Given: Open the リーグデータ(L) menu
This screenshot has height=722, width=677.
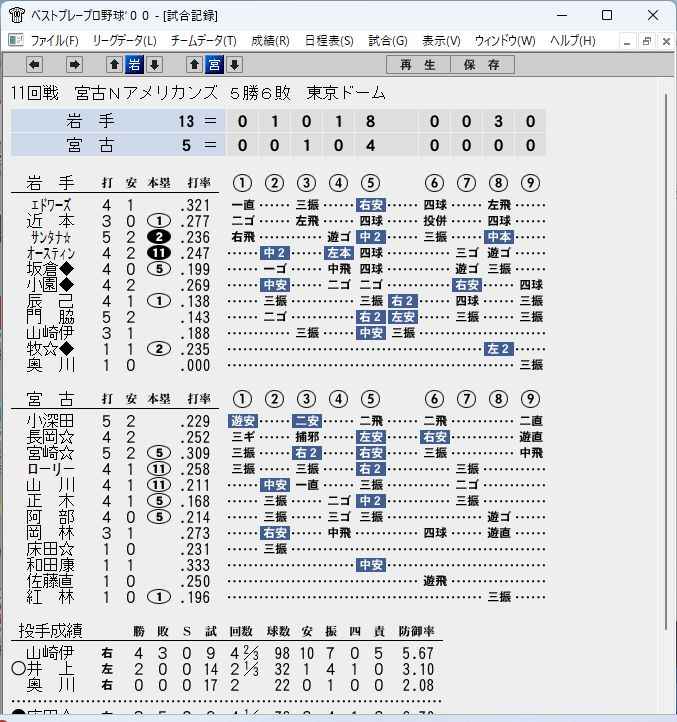Looking at the screenshot, I should (124, 41).
